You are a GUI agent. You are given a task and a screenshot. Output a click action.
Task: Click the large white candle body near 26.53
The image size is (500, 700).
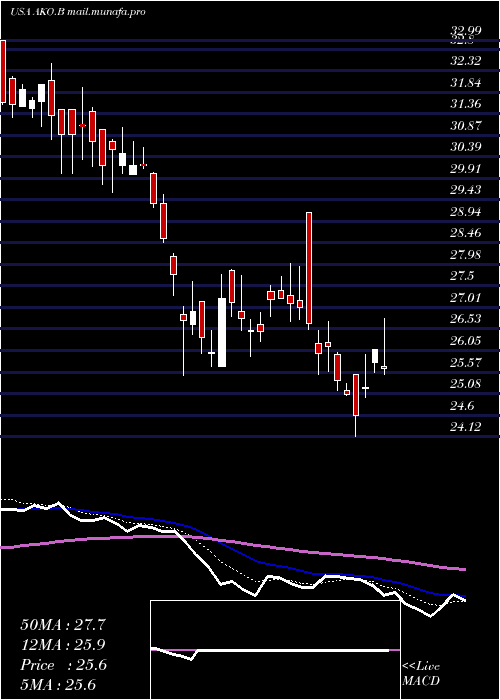tap(222, 332)
